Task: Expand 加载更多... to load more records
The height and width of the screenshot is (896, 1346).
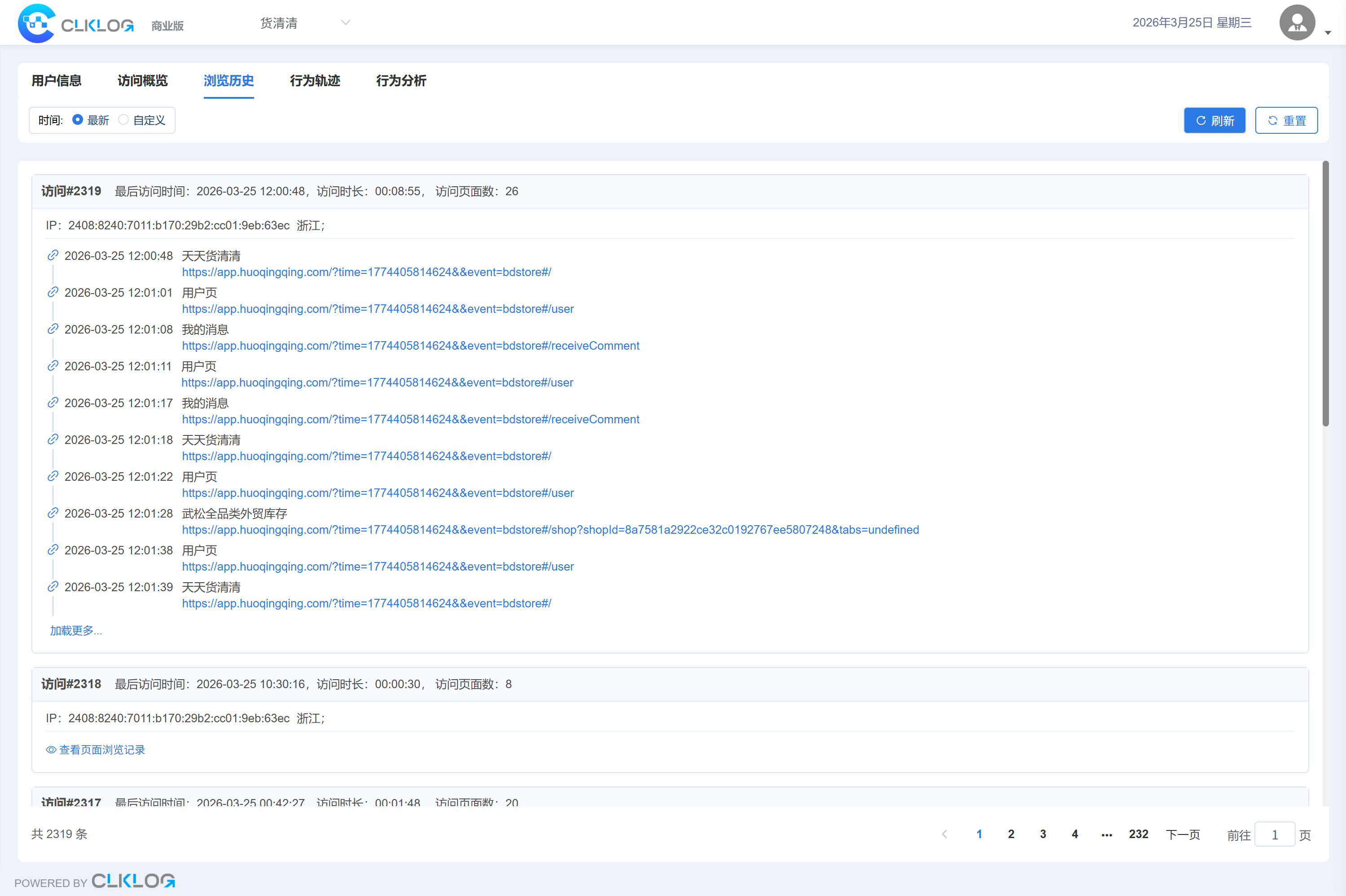Action: point(75,630)
